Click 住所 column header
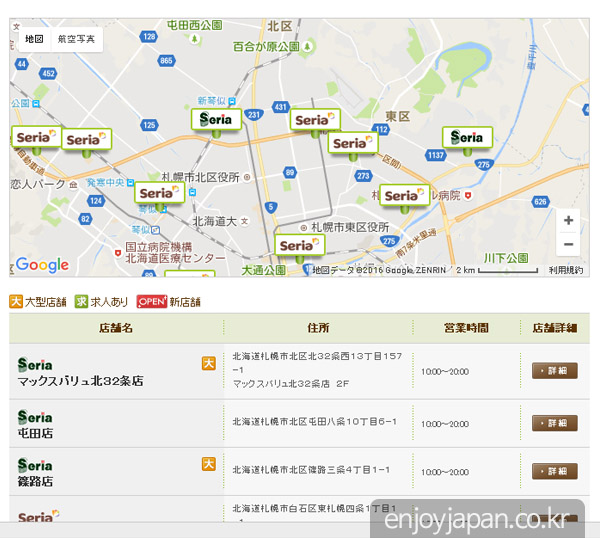 pos(318,328)
